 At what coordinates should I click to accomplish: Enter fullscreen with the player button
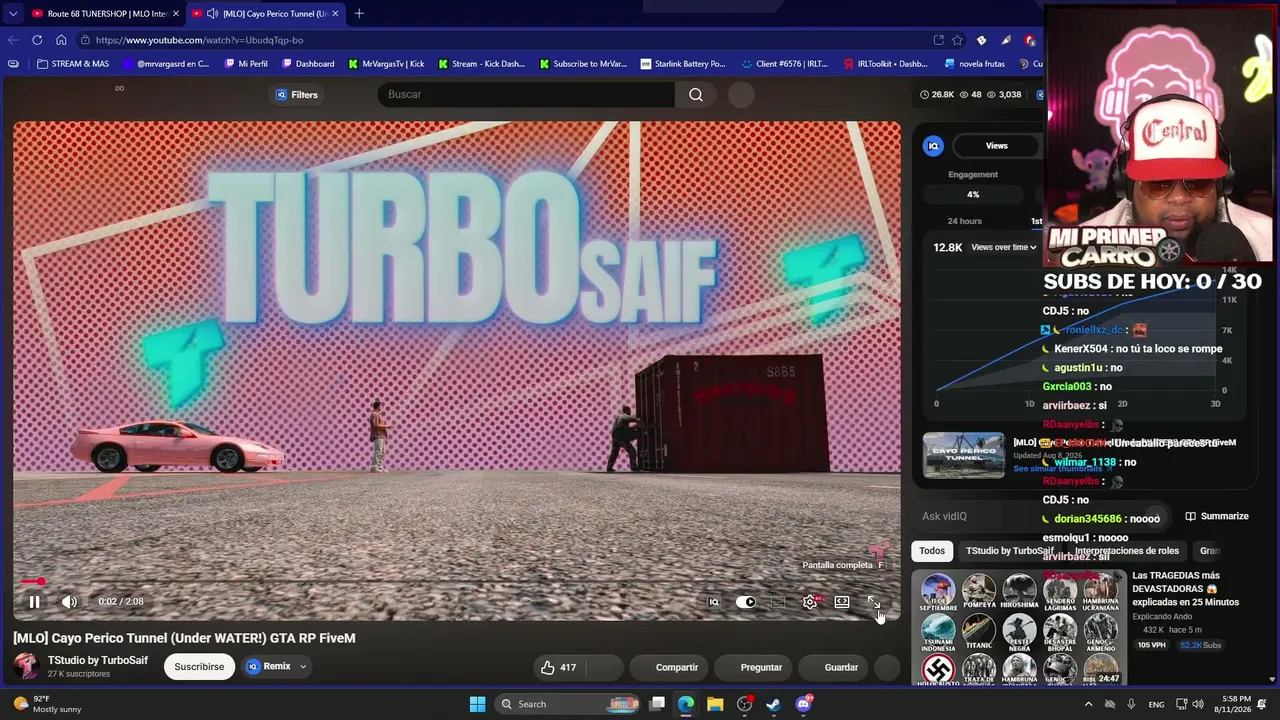point(874,602)
